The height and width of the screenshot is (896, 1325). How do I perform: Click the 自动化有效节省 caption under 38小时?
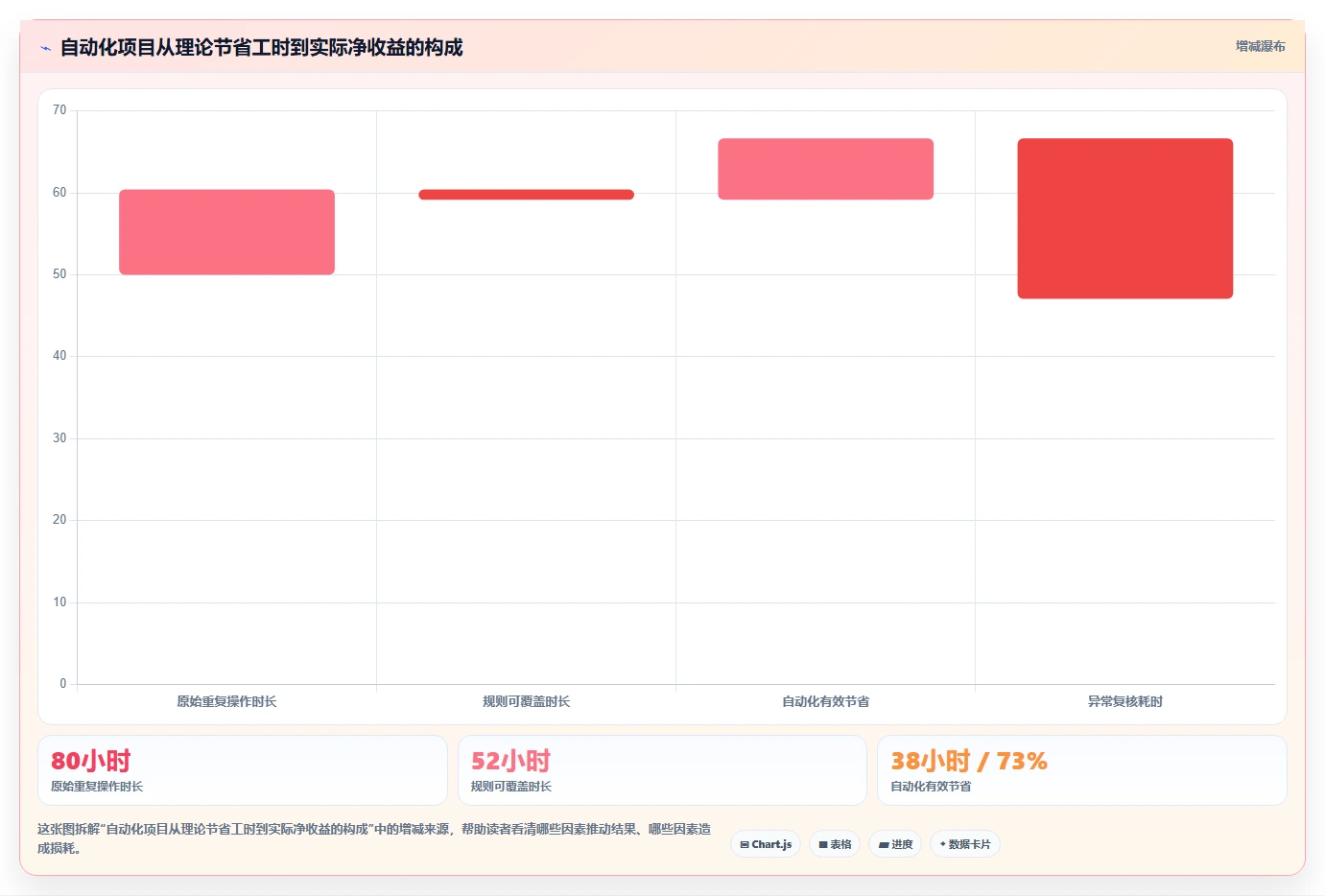pos(931,787)
